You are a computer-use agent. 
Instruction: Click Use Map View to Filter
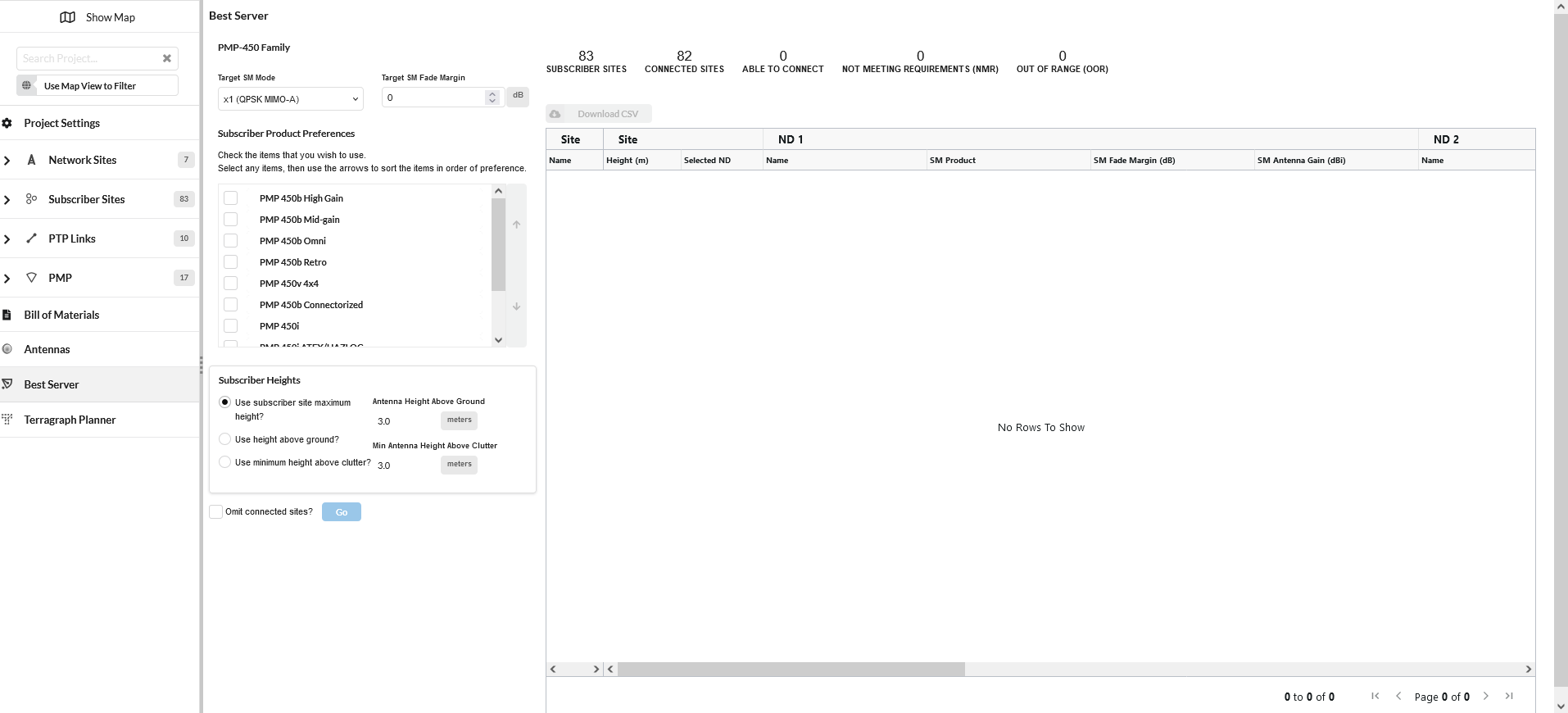97,85
